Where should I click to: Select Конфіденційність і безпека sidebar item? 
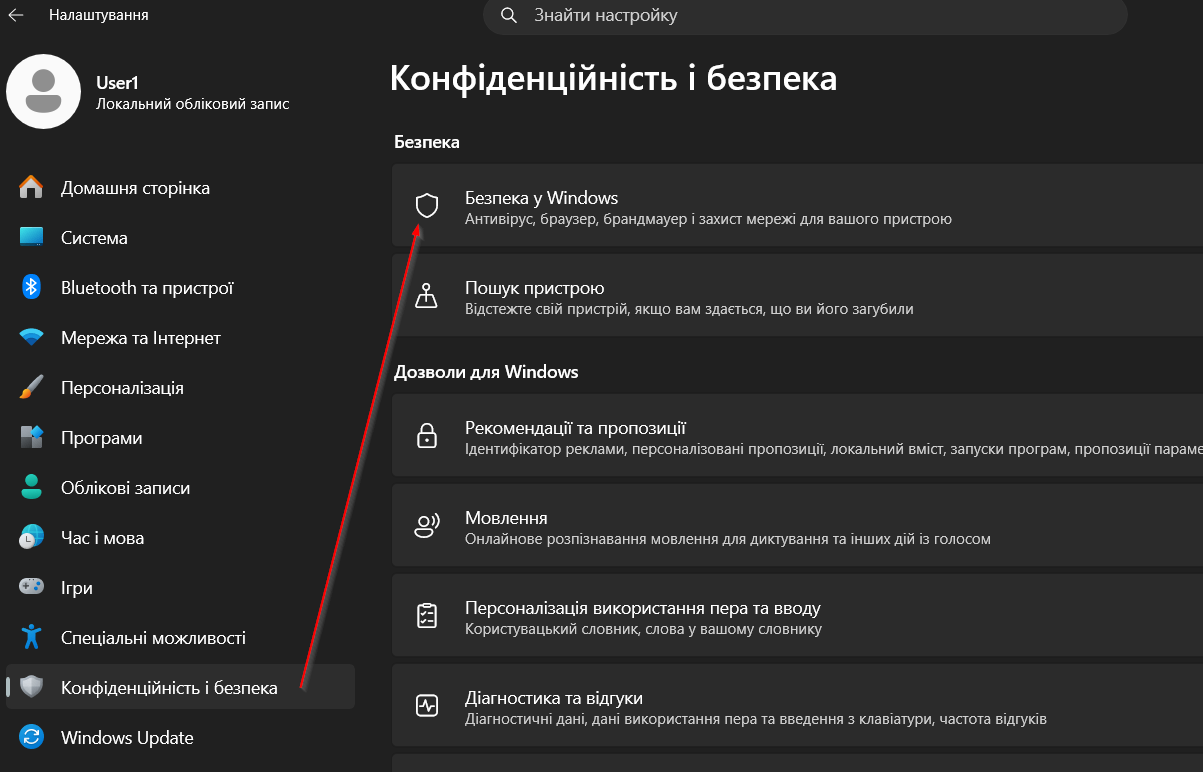click(x=180, y=687)
